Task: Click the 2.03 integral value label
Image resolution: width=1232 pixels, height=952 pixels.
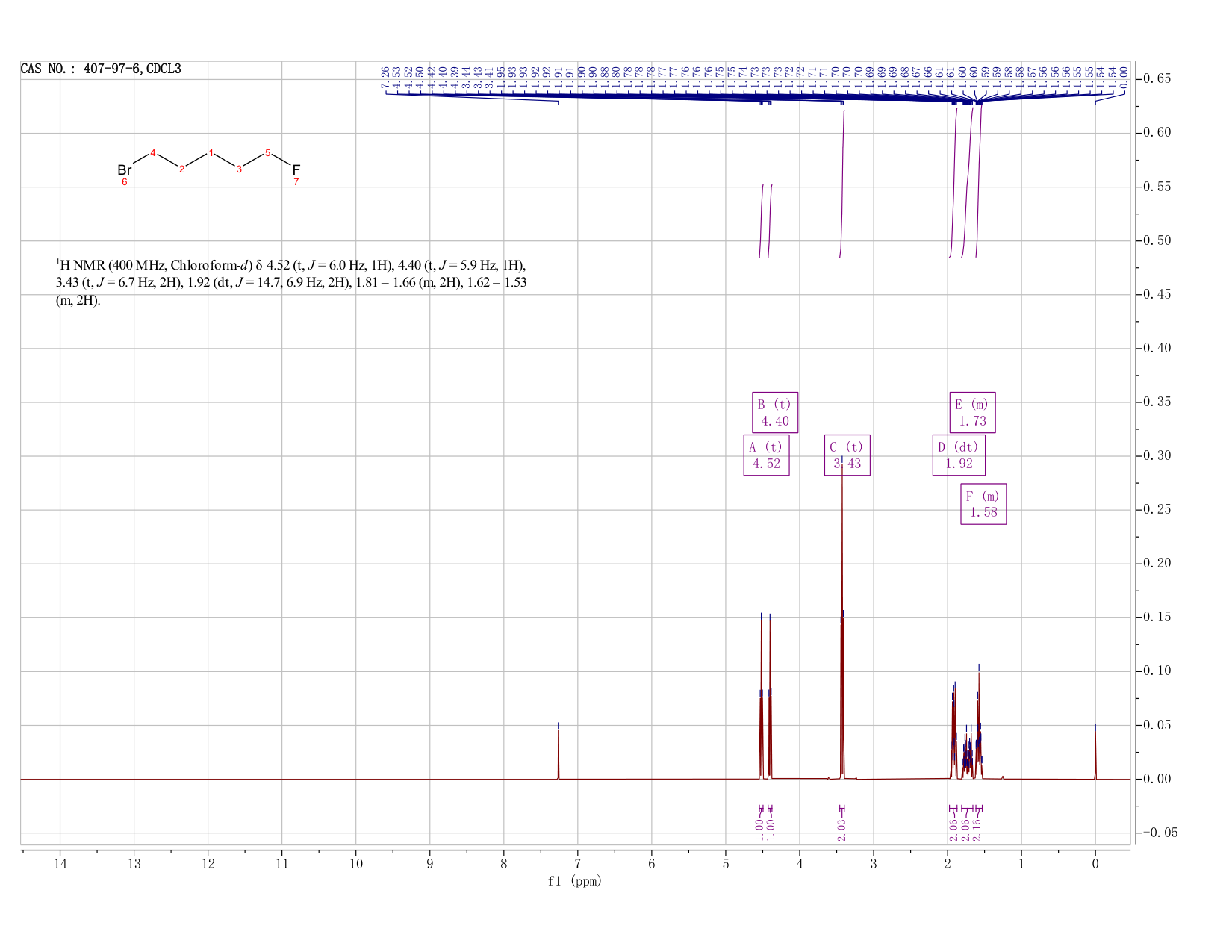Action: coord(841,830)
